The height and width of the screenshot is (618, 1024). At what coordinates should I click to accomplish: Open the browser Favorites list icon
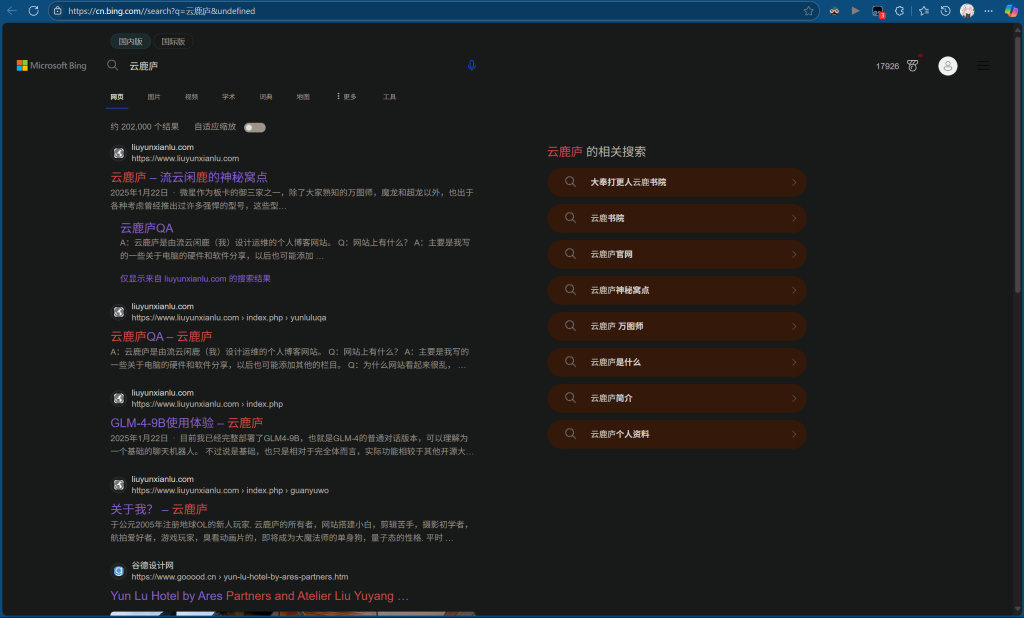click(x=923, y=10)
